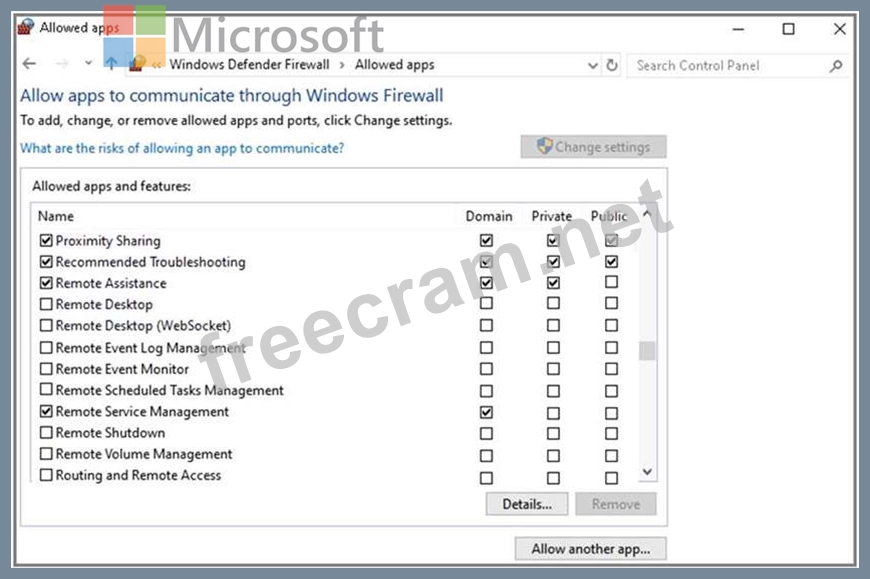The image size is (870, 579).
Task: Uncheck the Remote Assistance name checkbox
Action: pyautogui.click(x=46, y=283)
